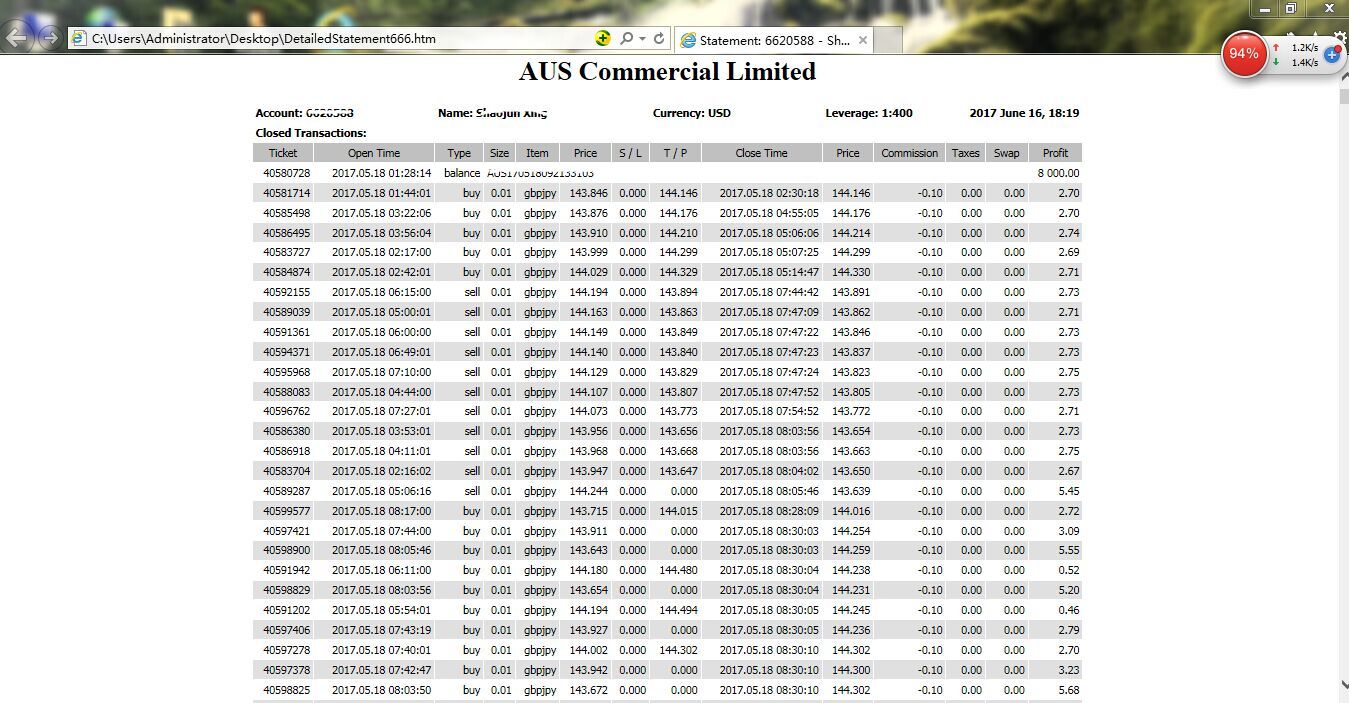Click the Swap column header
The width and height of the screenshot is (1349, 703).
(1007, 153)
